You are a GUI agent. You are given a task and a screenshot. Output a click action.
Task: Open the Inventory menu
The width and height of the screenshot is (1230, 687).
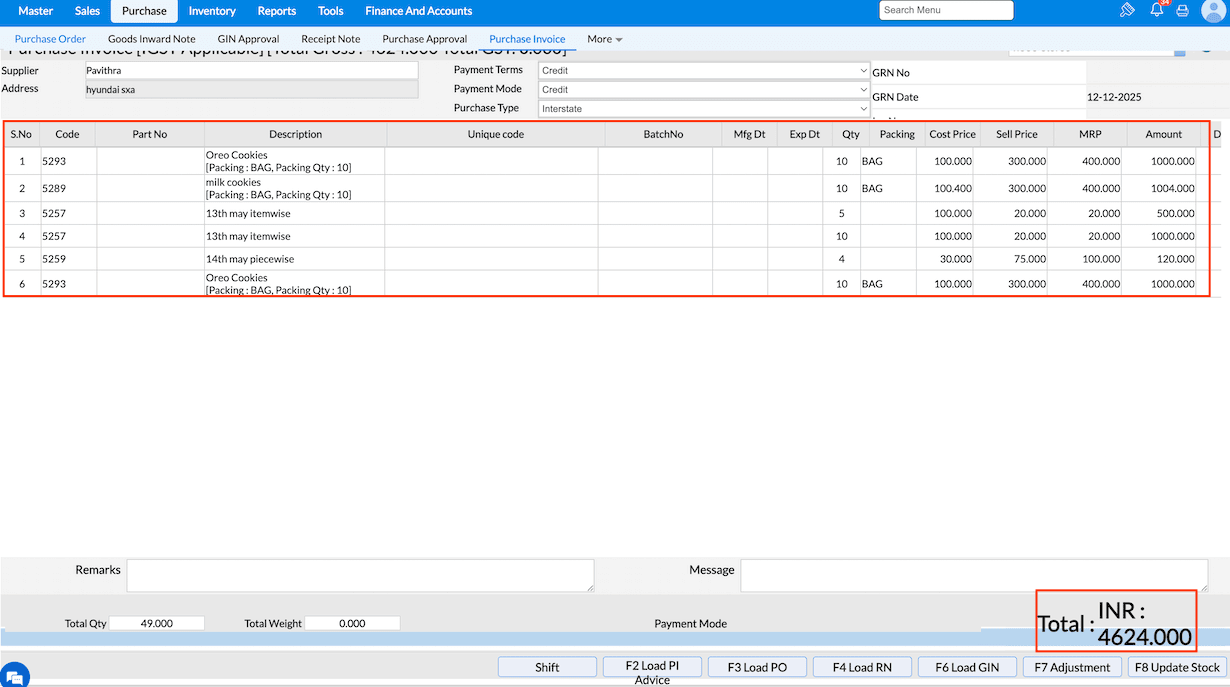212,11
